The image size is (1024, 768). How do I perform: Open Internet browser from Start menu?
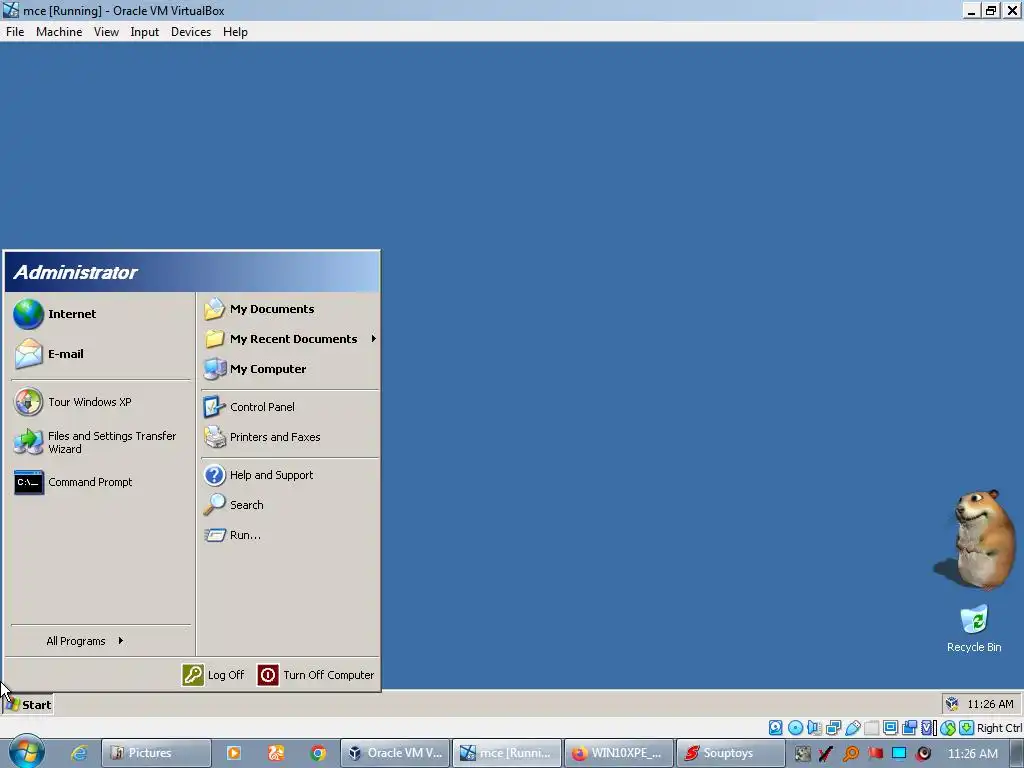(x=55, y=314)
